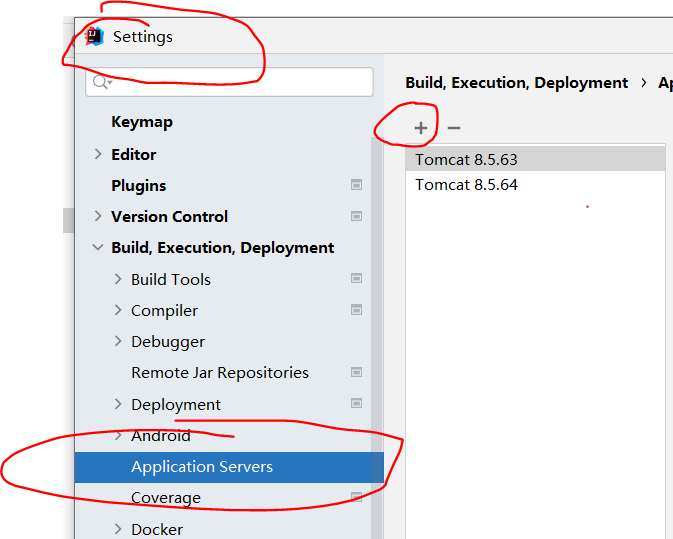Focus the settings search field

coord(240,82)
